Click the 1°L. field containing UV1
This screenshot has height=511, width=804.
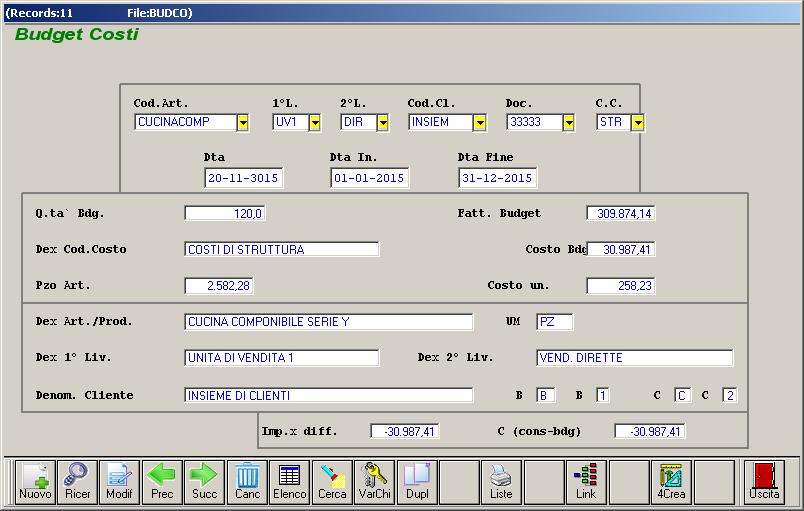(291, 122)
